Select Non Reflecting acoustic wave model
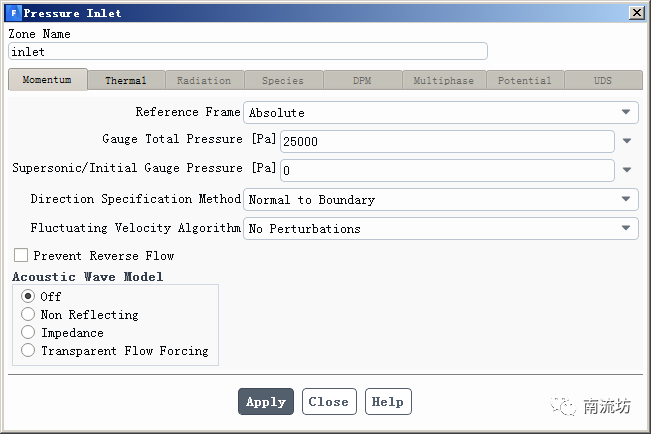Viewport: 651px width, 434px height. point(28,315)
